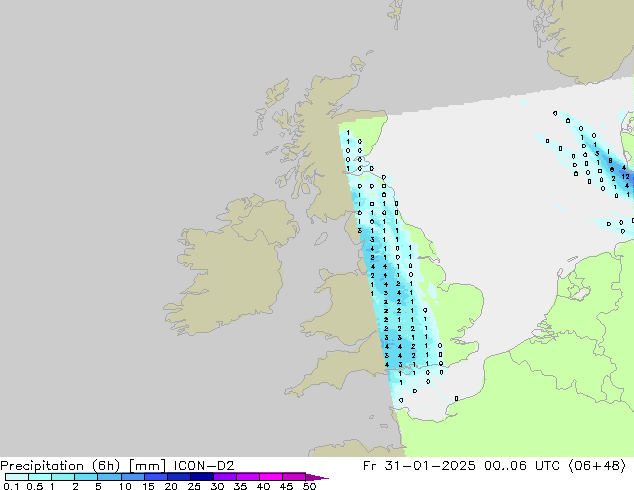The image size is (634, 490).
Task: Click the legend scale value "10"
Action: 125,486
